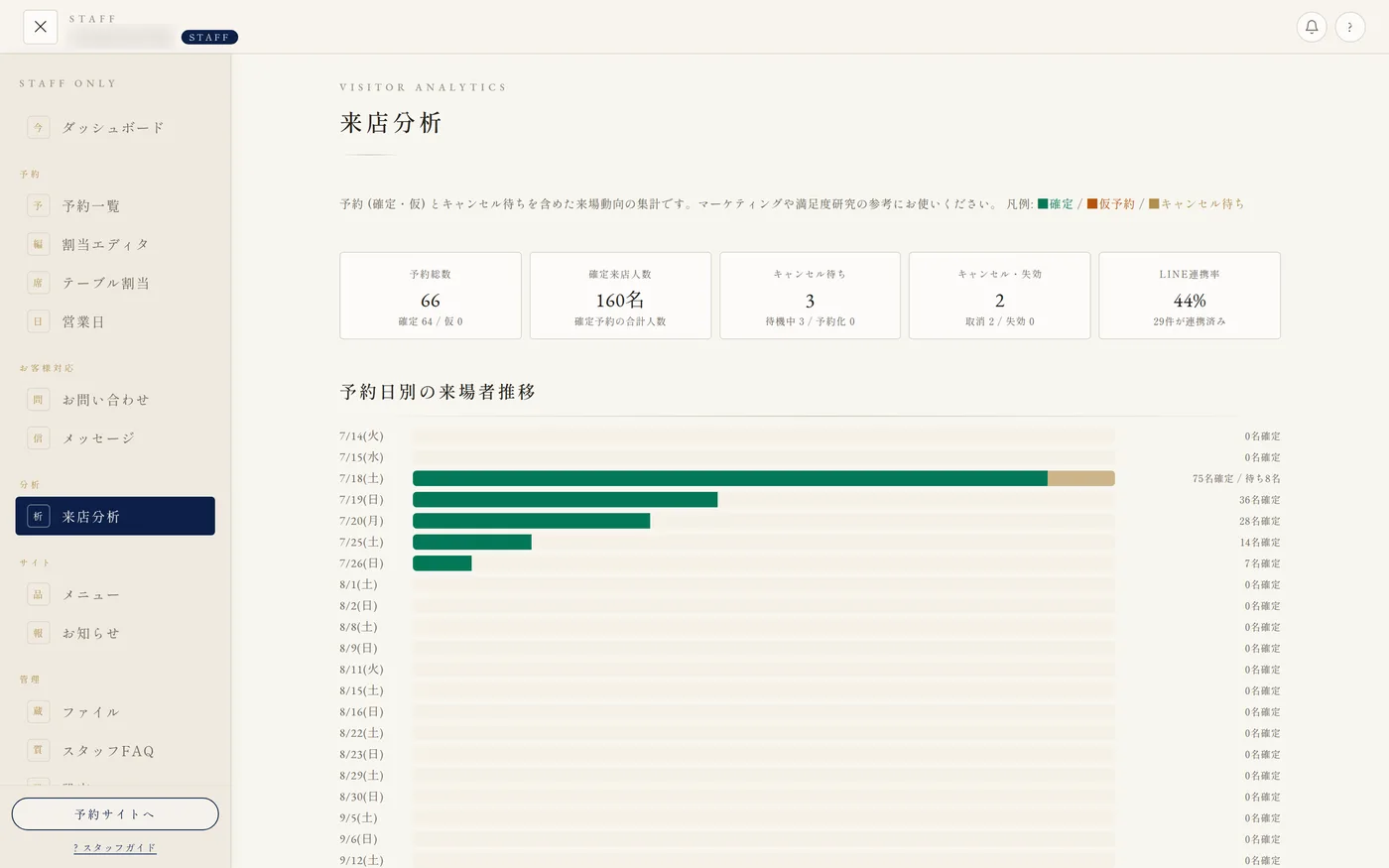The height and width of the screenshot is (868, 1389).
Task: Click the 予約総数 66 summary card
Action: (x=431, y=296)
